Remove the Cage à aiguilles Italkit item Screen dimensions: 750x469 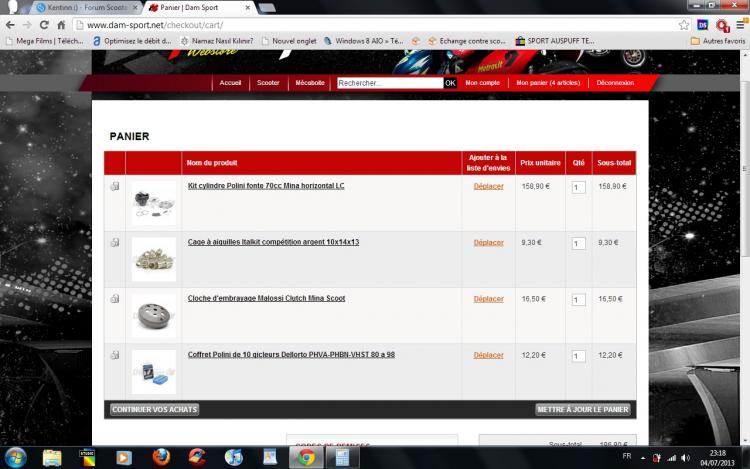115,242
